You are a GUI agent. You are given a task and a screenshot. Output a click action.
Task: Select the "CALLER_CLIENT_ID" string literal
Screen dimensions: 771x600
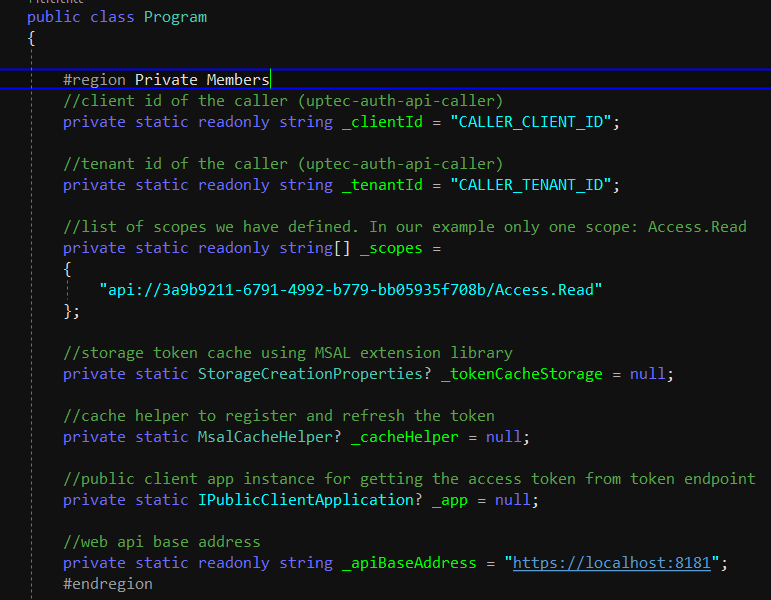point(535,122)
